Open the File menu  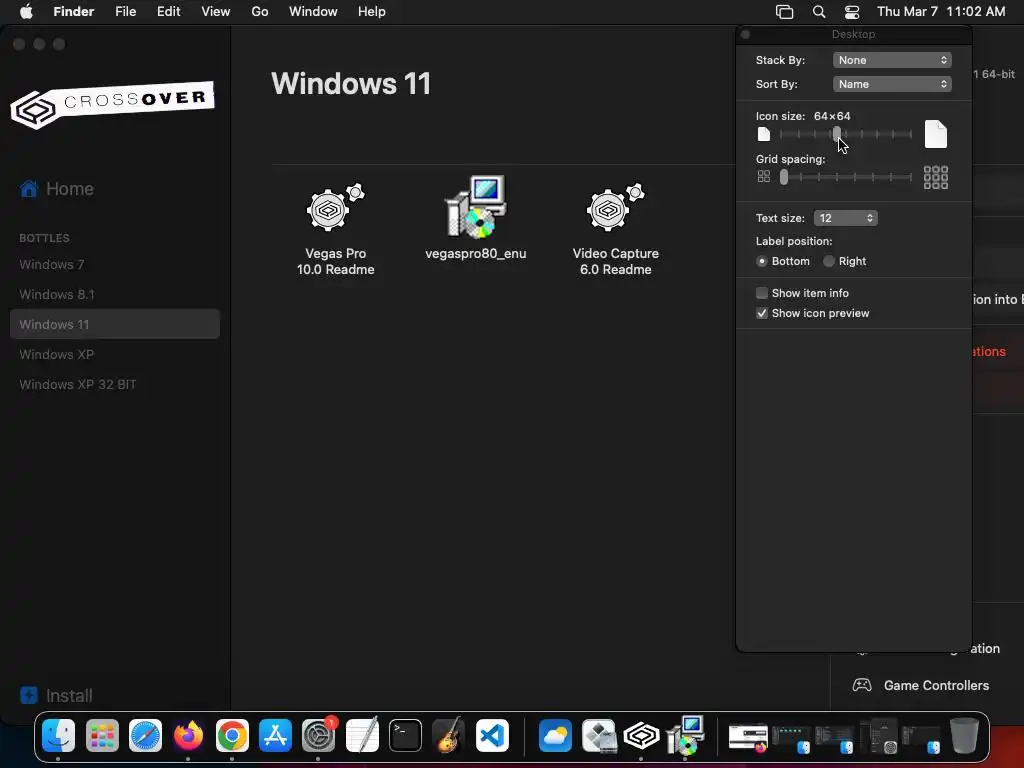pos(125,12)
